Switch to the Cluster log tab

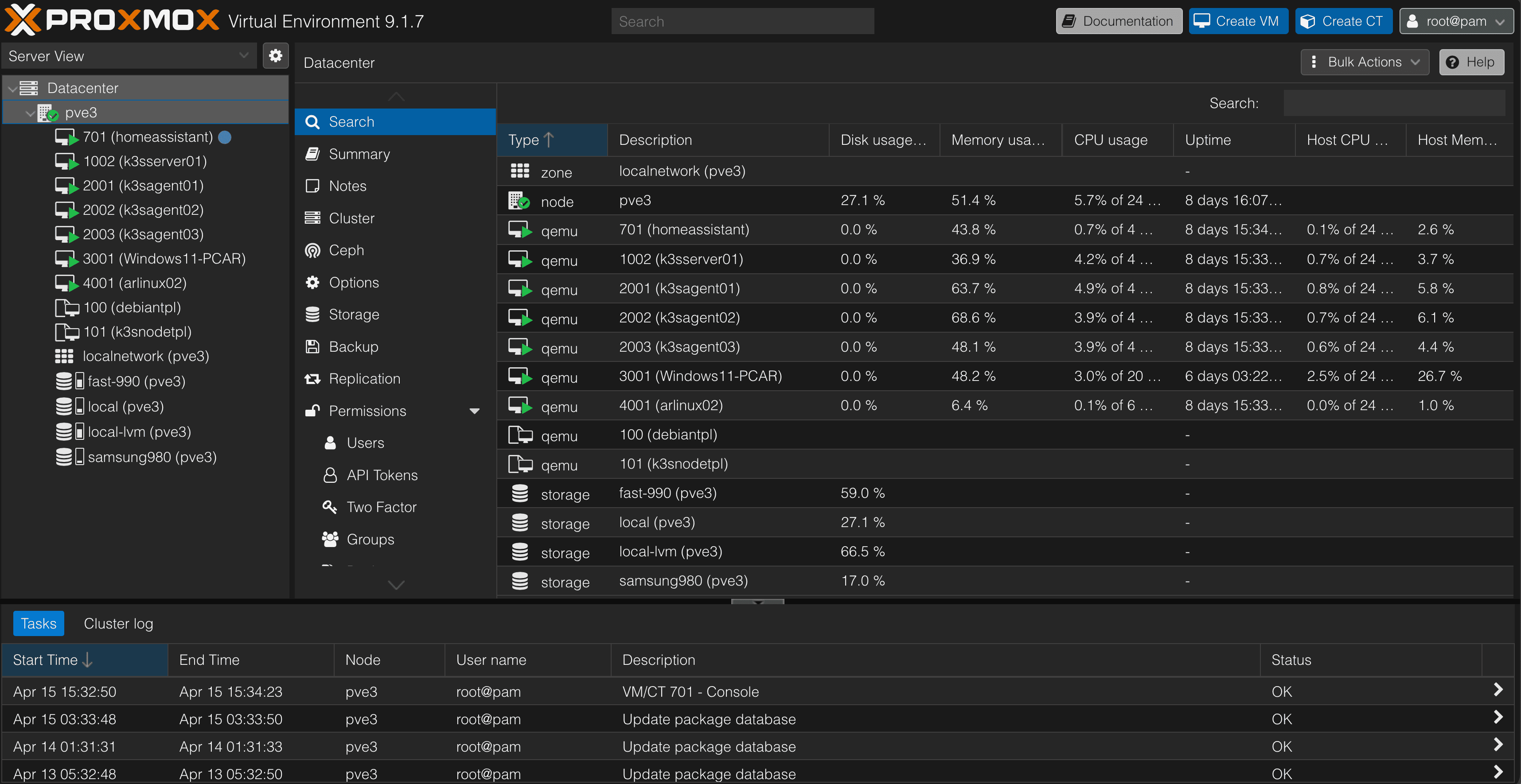tap(118, 623)
